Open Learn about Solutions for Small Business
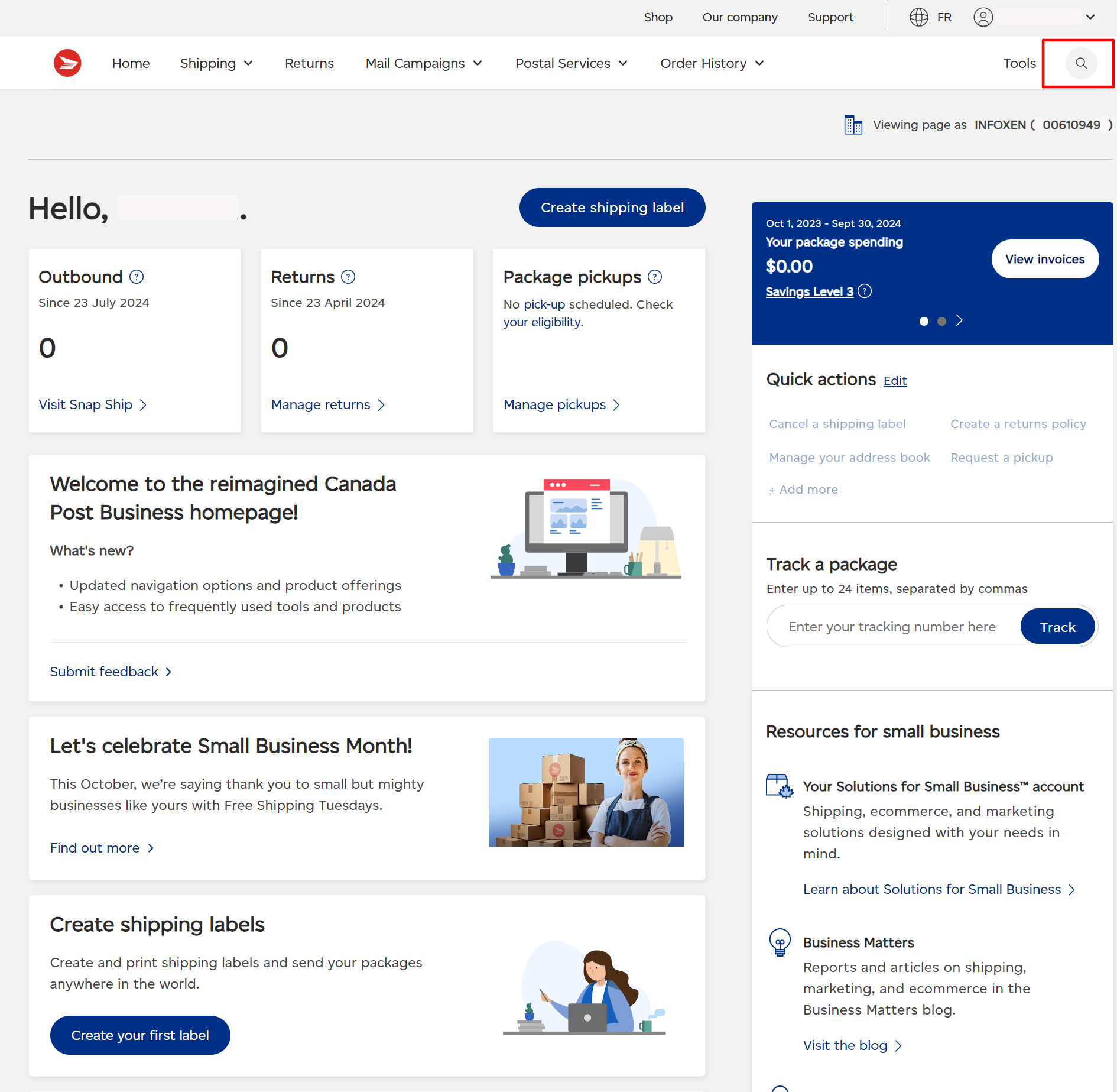 (939, 890)
